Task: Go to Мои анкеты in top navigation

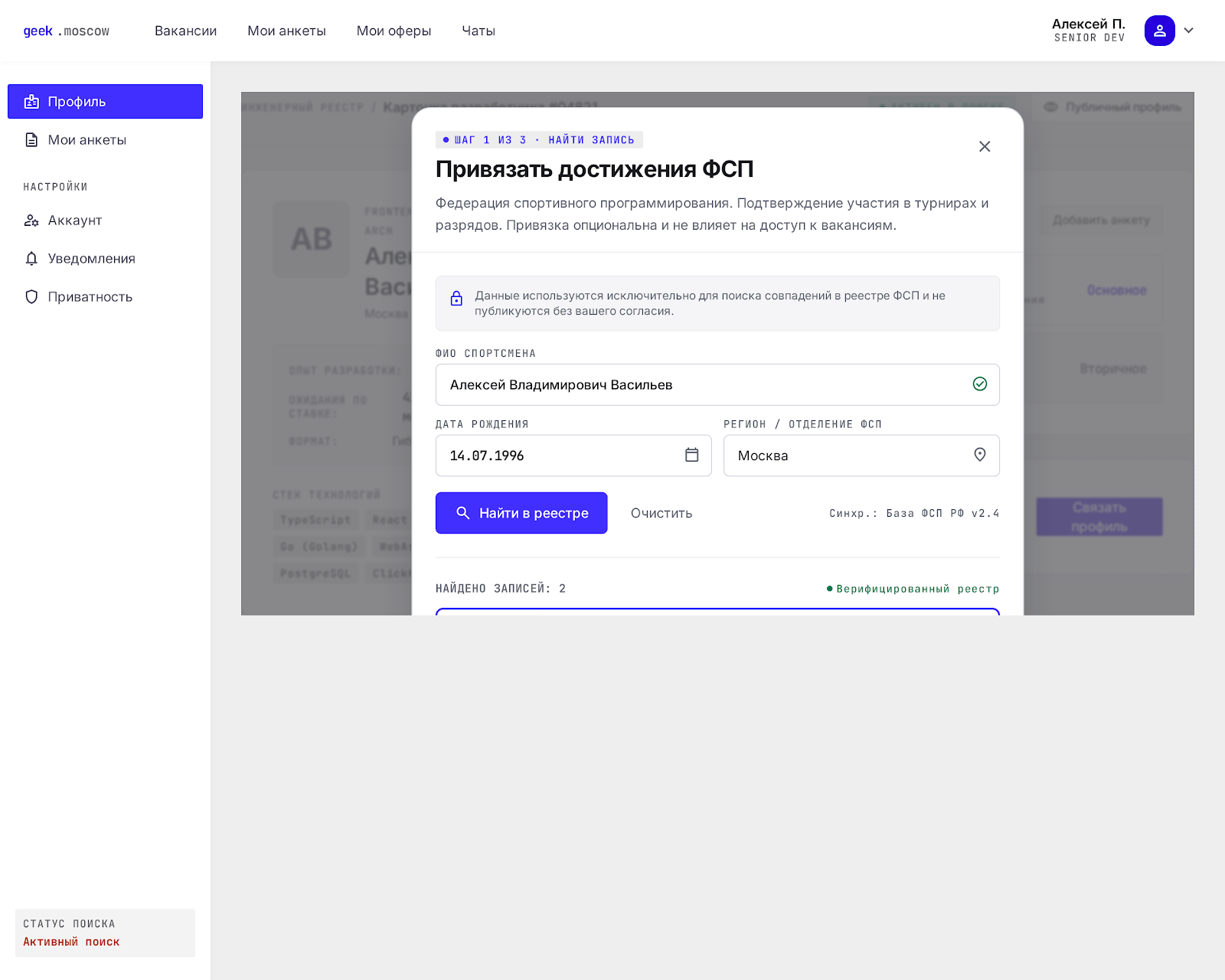Action: (286, 31)
